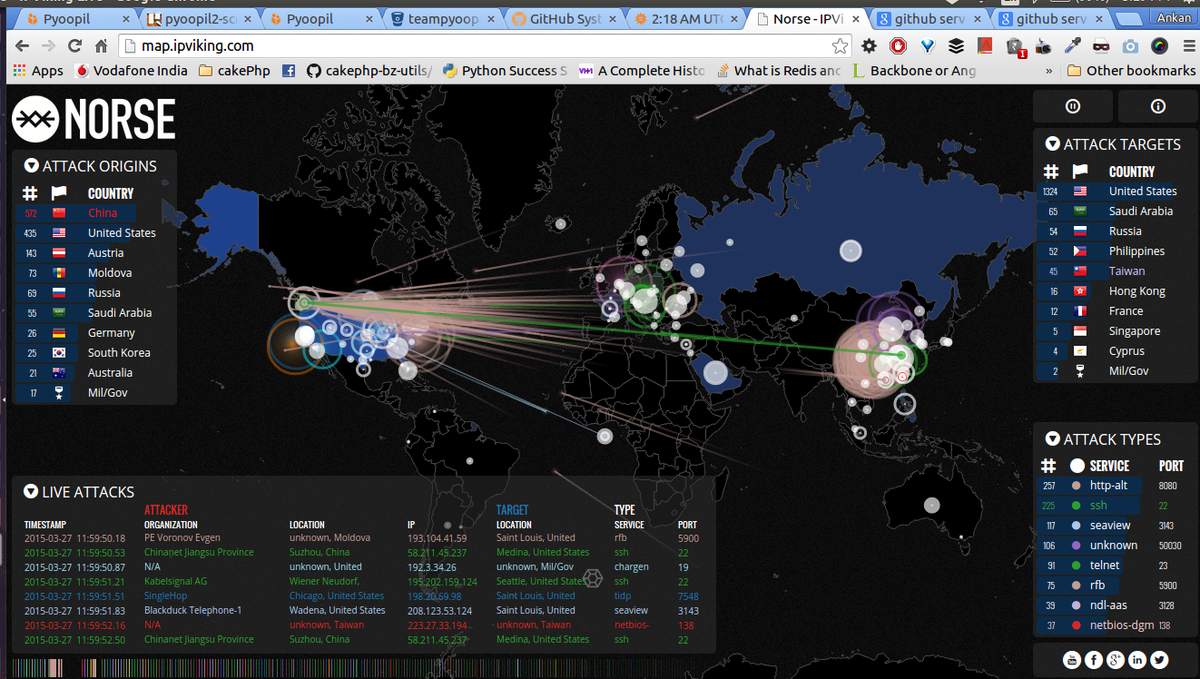Select Saudi Arabia in Attack Targets

1114,211
